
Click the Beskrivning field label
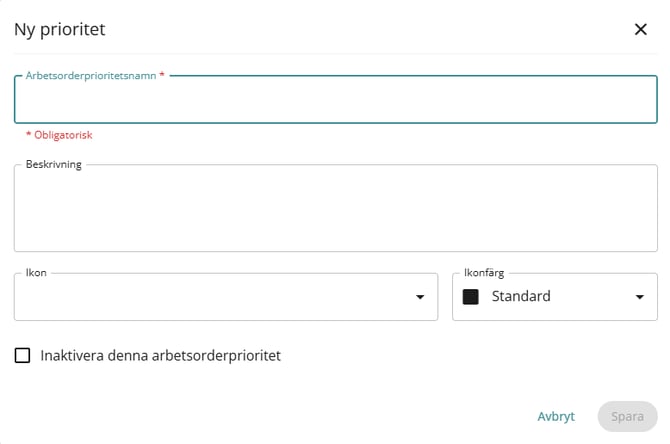point(53,165)
